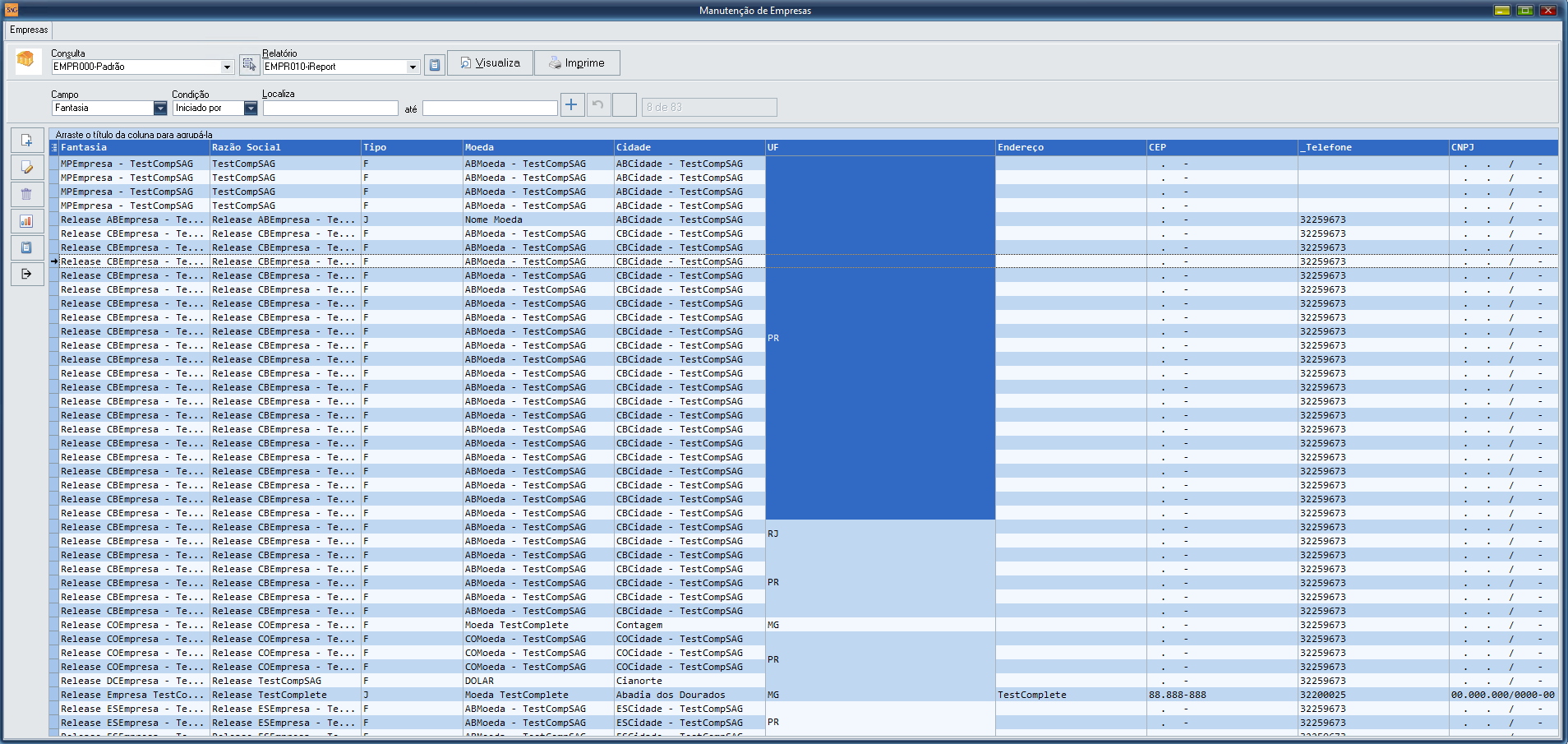The image size is (1568, 744).
Task: Click the 'TestComplete' address cell
Action: click(x=1072, y=695)
